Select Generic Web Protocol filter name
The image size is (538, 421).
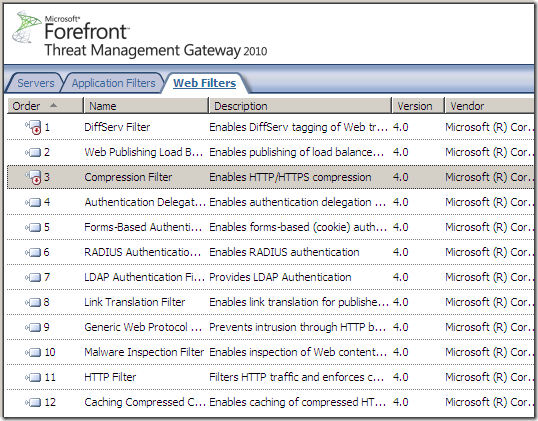tap(143, 327)
